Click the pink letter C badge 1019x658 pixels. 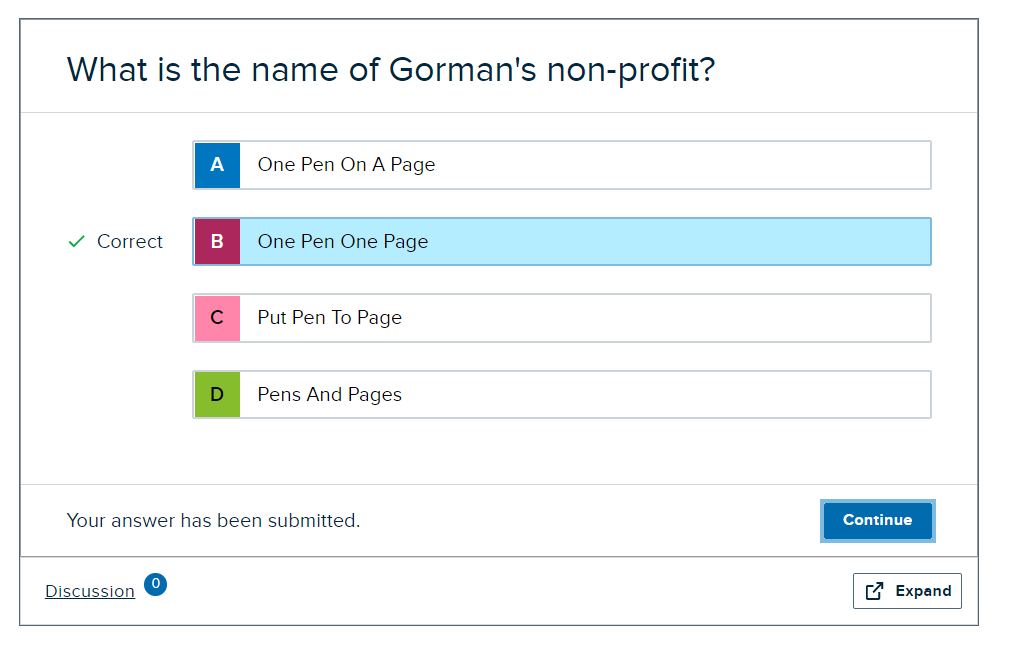[217, 318]
